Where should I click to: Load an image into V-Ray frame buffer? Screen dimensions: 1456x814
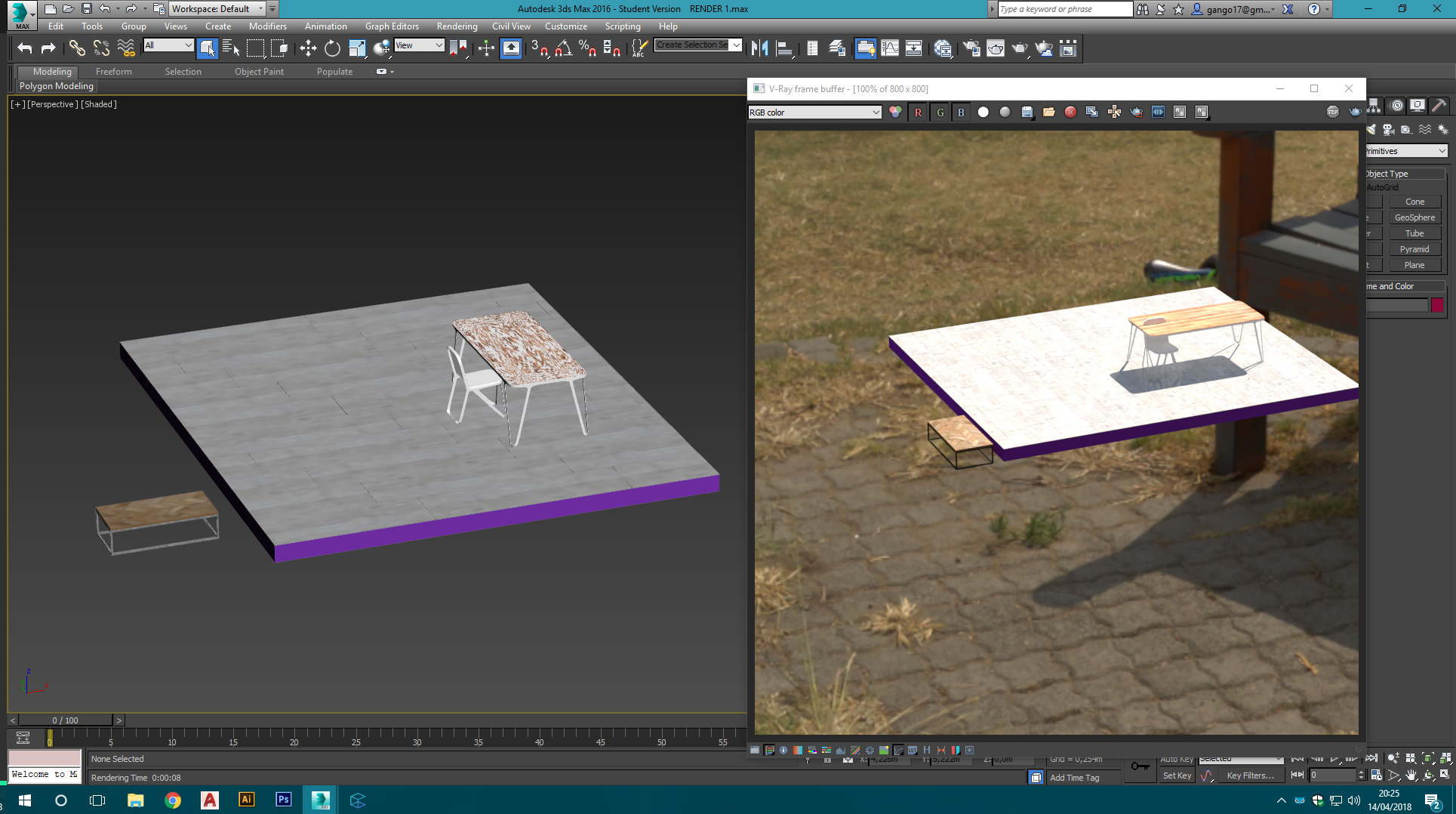click(1048, 112)
